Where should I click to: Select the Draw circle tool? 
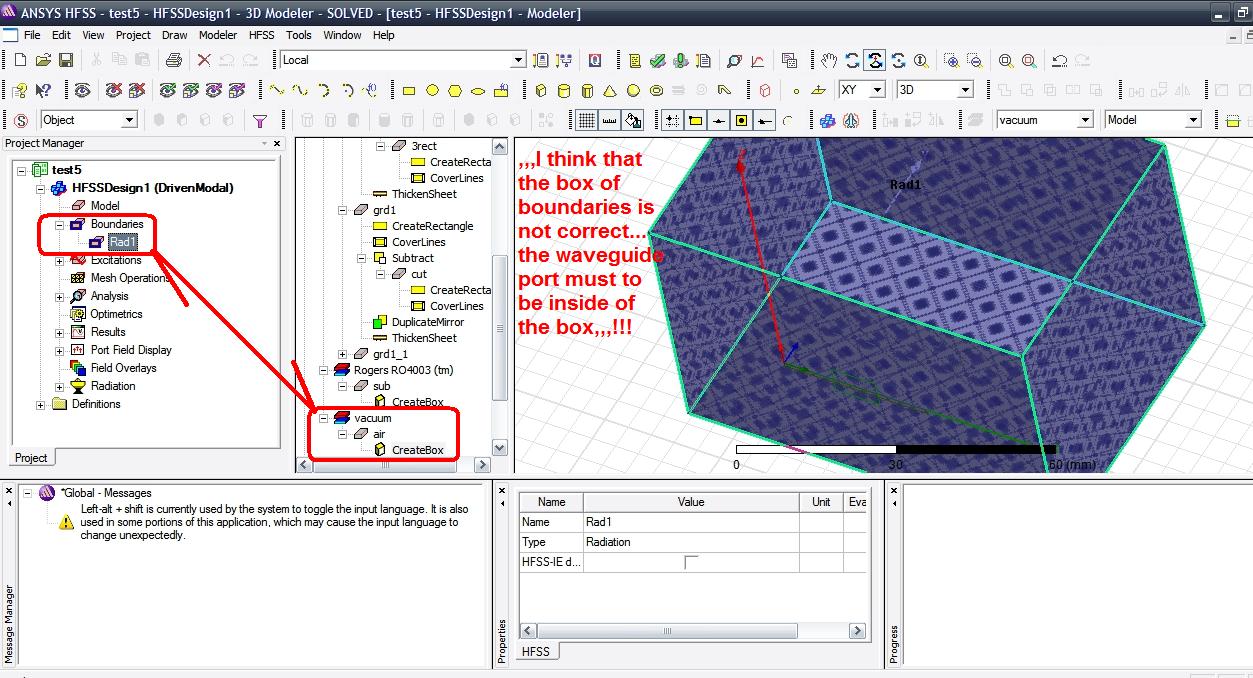432,90
